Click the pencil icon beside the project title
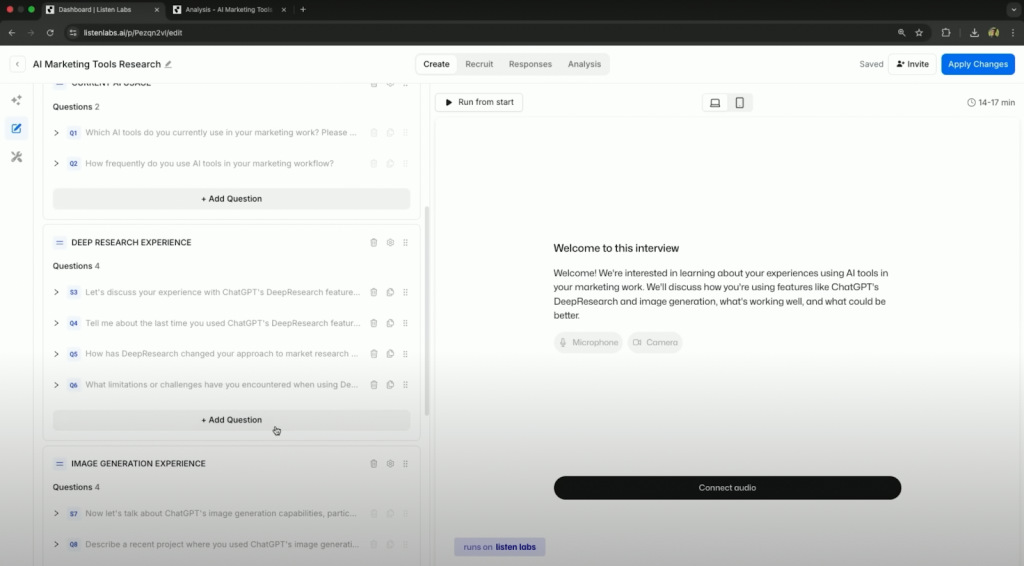 (168, 64)
